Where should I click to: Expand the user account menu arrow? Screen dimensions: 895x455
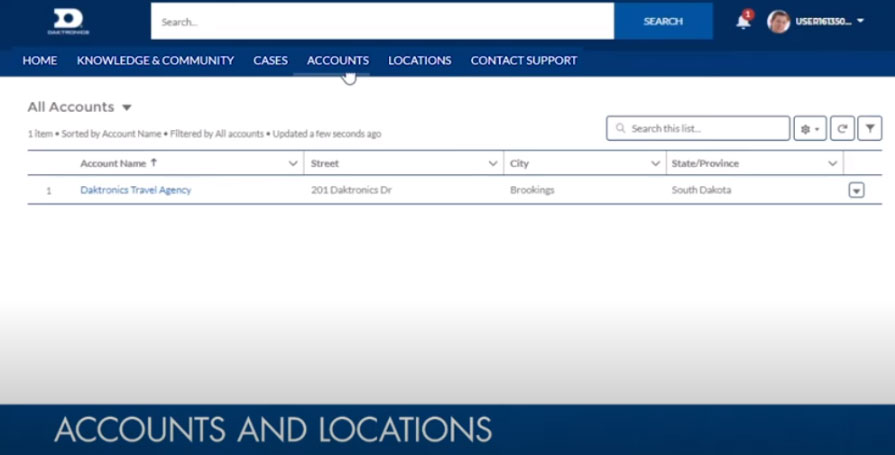tap(861, 21)
